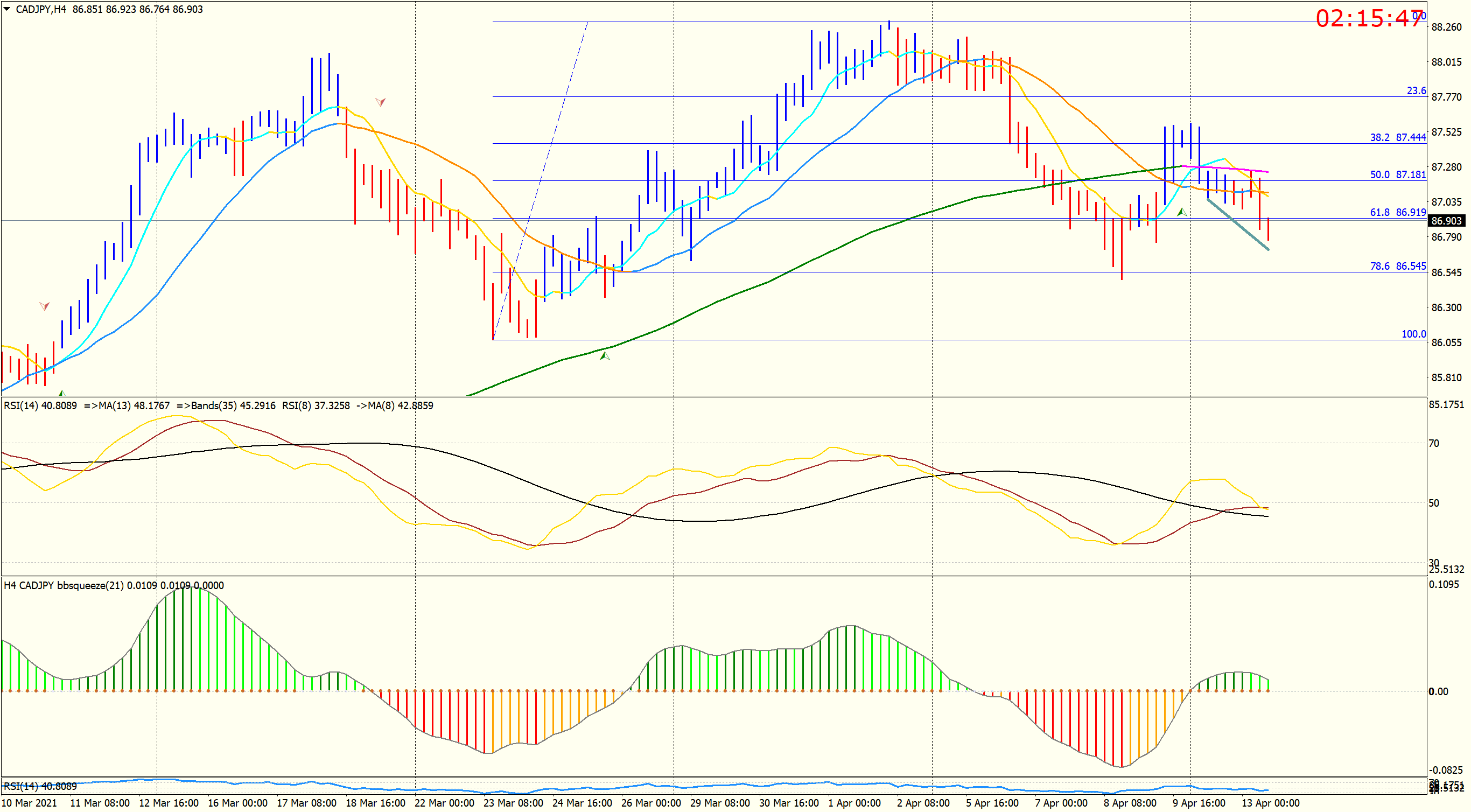Click the red countdown timer 02:15:47
This screenshot has height=812, width=1471.
click(x=1370, y=18)
